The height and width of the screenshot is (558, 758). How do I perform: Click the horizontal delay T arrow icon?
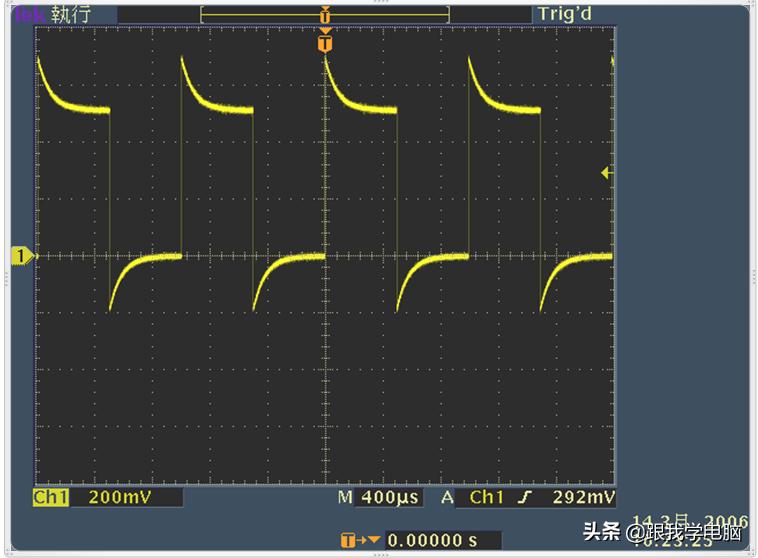pos(361,540)
